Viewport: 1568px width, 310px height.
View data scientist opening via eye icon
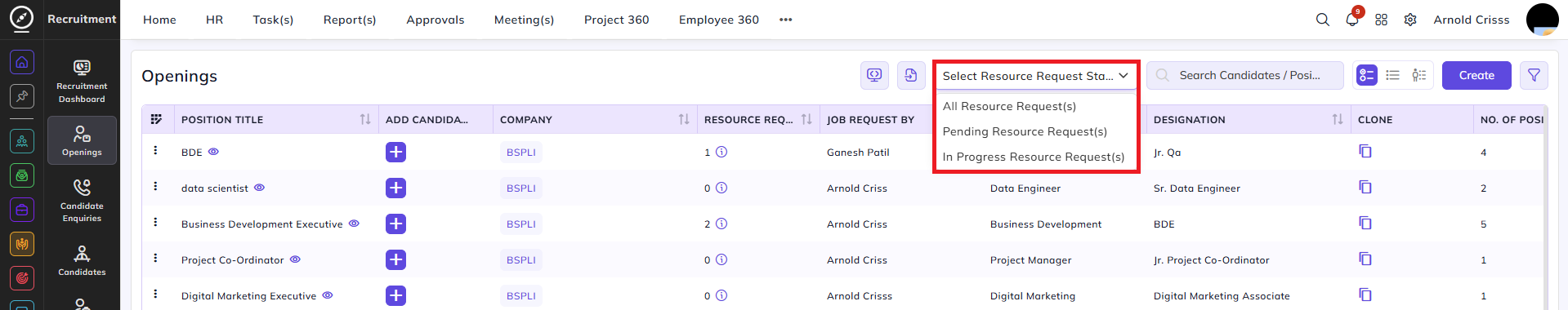[x=259, y=188]
